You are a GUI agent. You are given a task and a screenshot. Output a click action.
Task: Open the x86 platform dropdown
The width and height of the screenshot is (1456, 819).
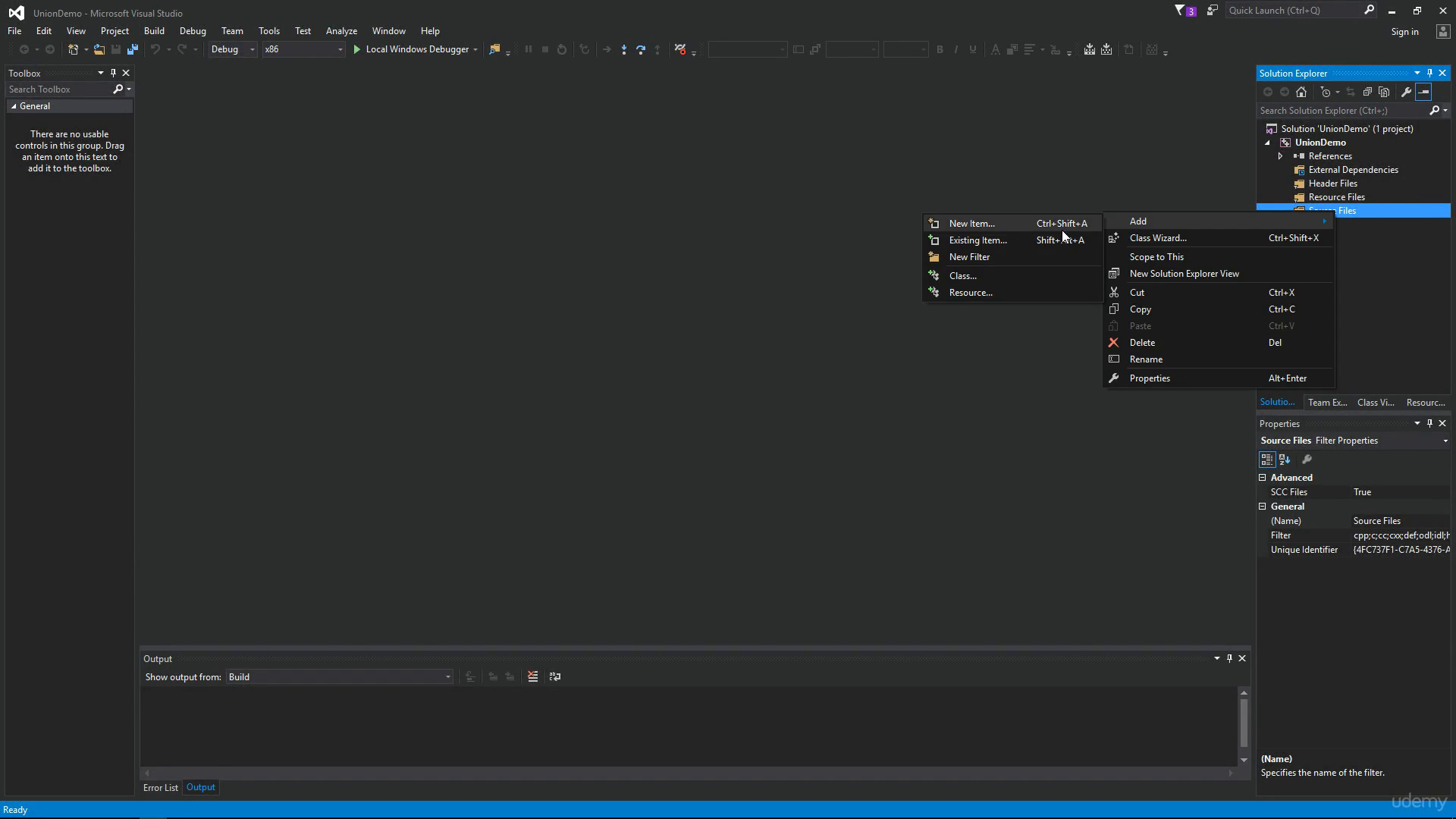(x=303, y=49)
